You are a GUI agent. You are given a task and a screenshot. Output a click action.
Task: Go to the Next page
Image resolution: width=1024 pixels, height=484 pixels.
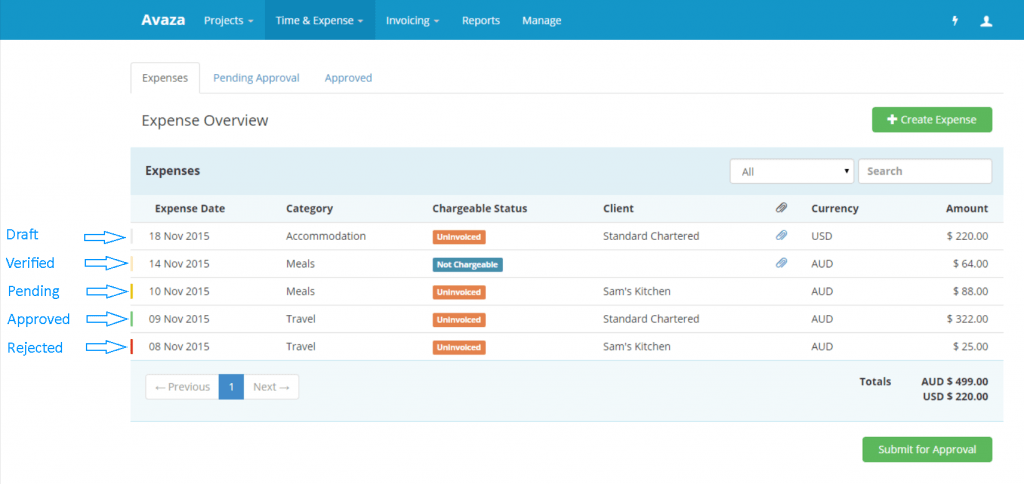271,387
